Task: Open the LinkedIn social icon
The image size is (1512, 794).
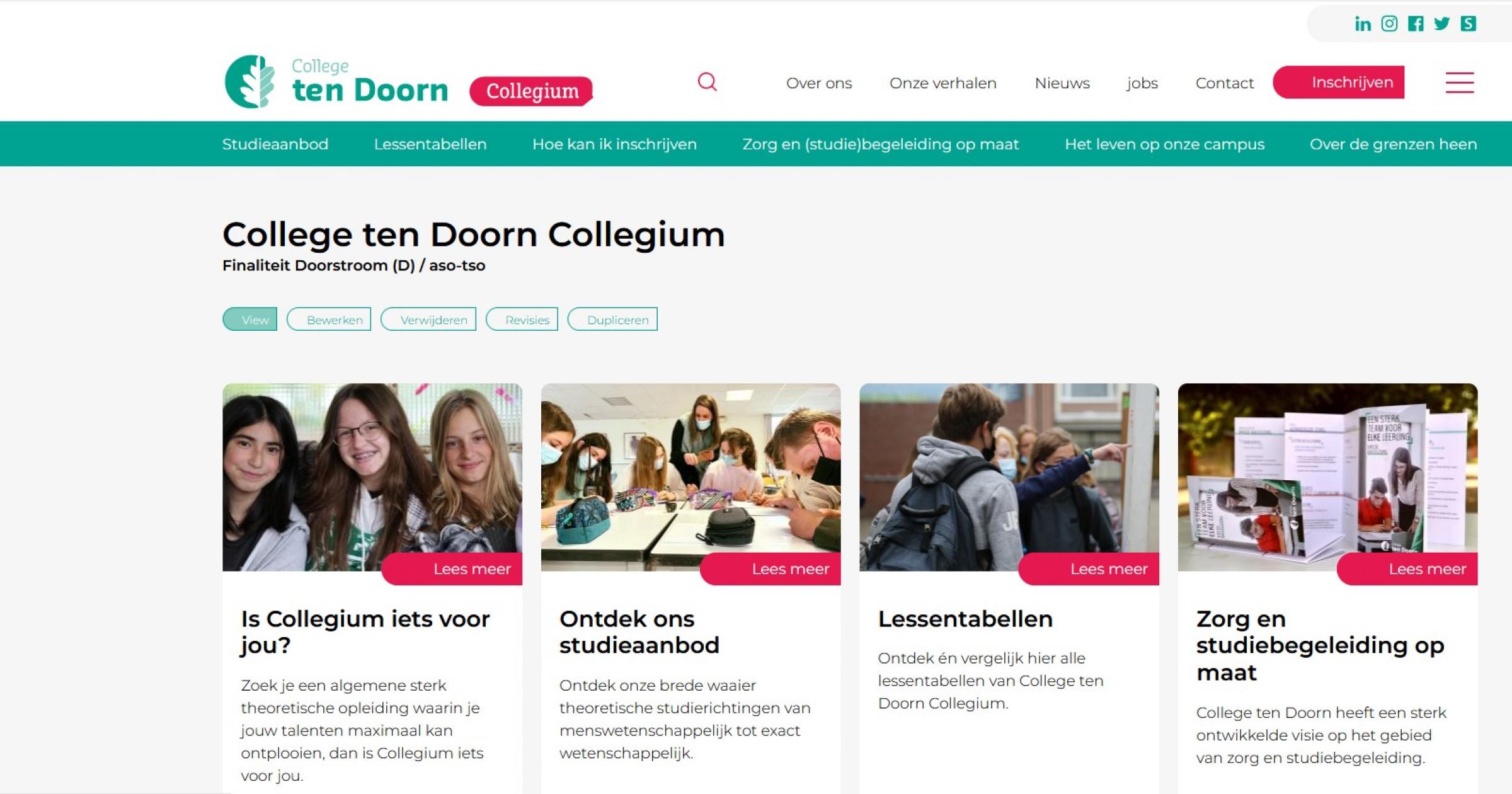Action: tap(1363, 24)
